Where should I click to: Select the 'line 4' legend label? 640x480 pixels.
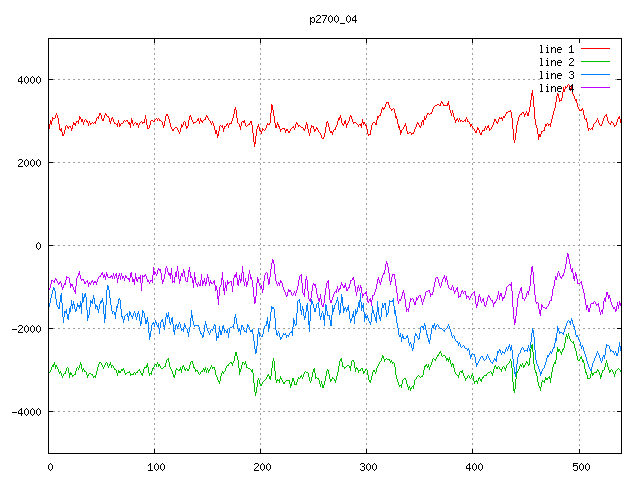556,88
